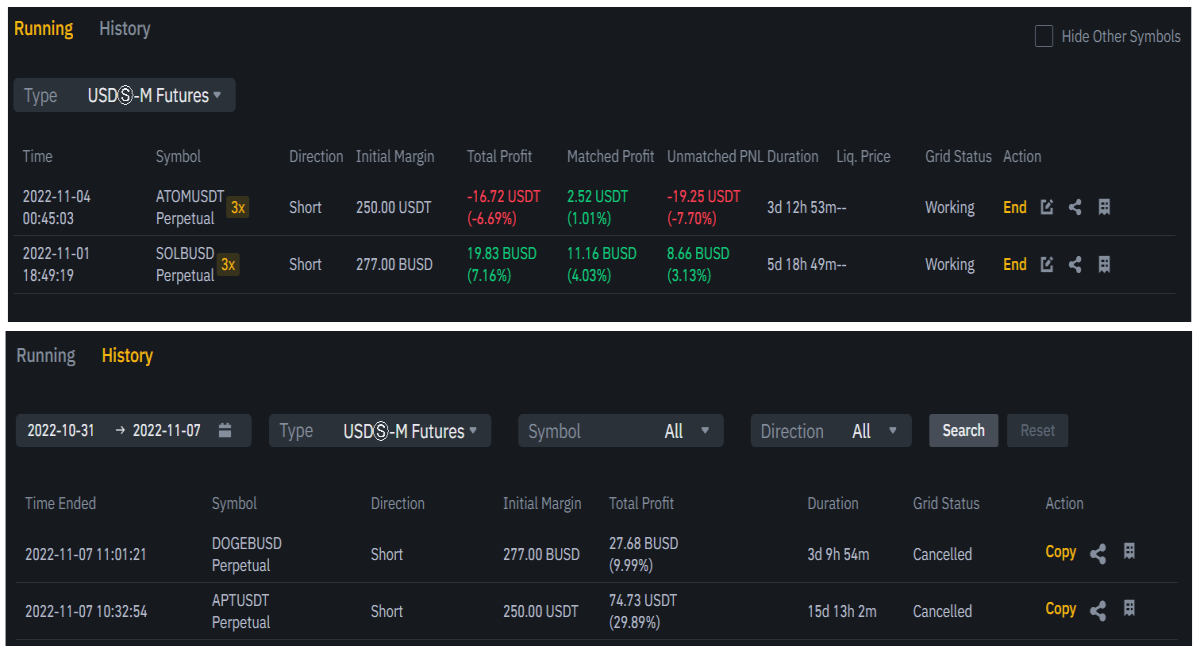
Task: Switch to Running tab in bottom panel
Action: coord(46,356)
